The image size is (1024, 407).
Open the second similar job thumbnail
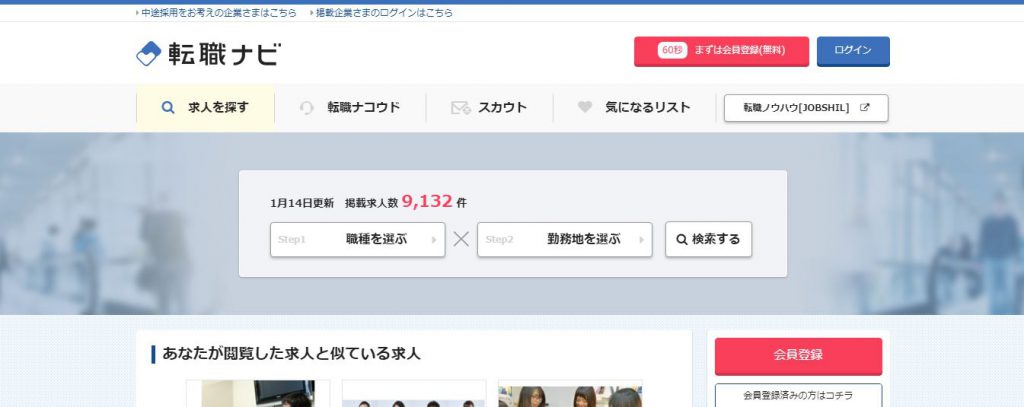pyautogui.click(x=414, y=393)
